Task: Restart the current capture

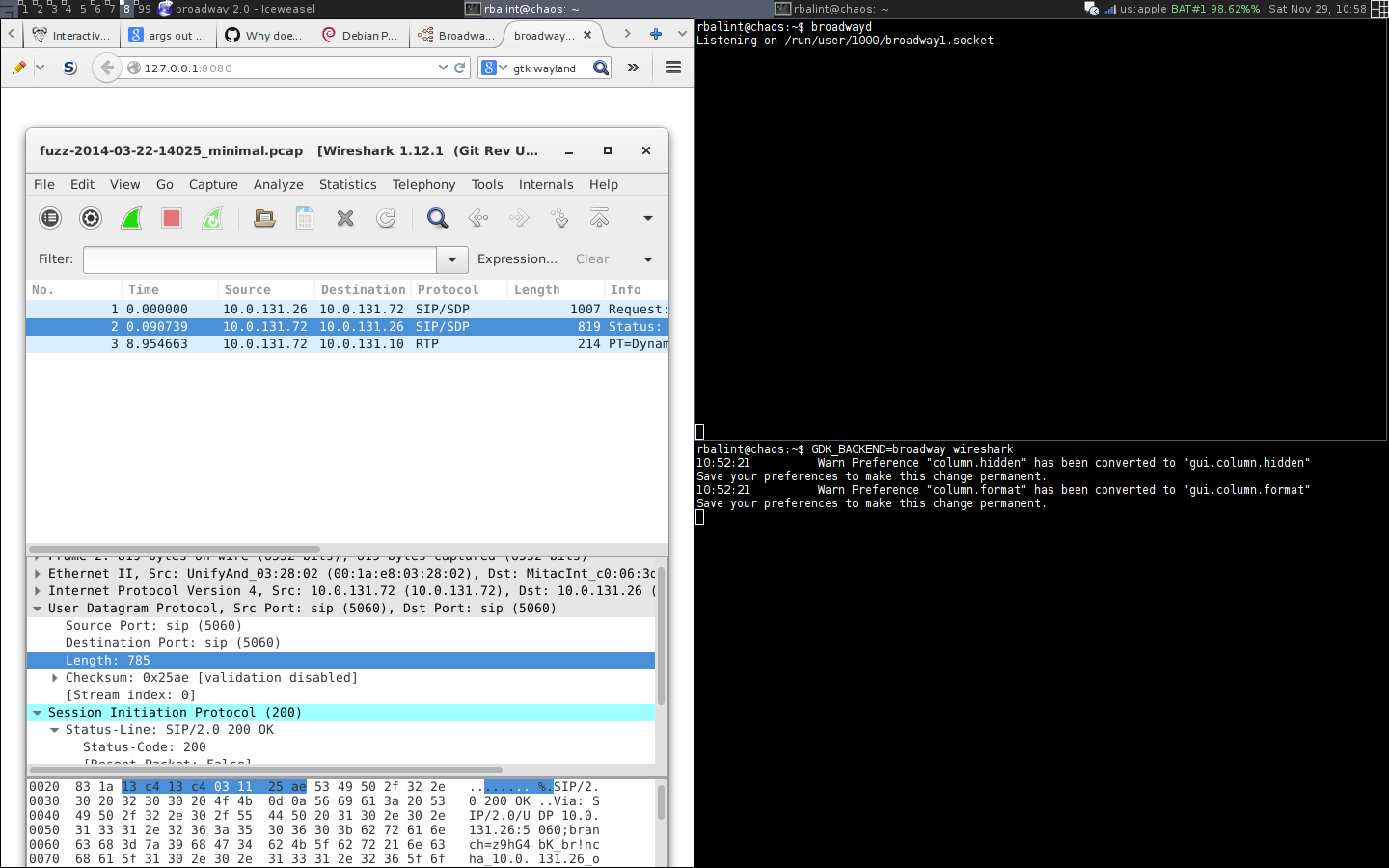Action: click(x=211, y=218)
